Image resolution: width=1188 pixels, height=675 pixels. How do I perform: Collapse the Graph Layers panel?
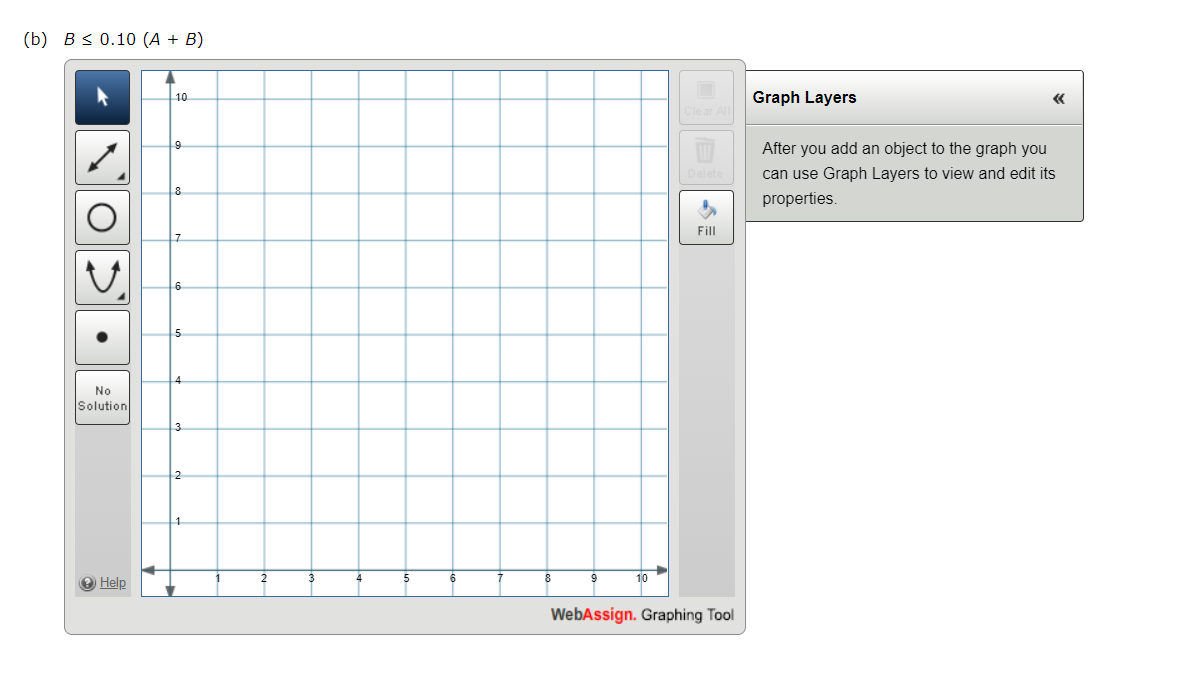pos(1058,97)
